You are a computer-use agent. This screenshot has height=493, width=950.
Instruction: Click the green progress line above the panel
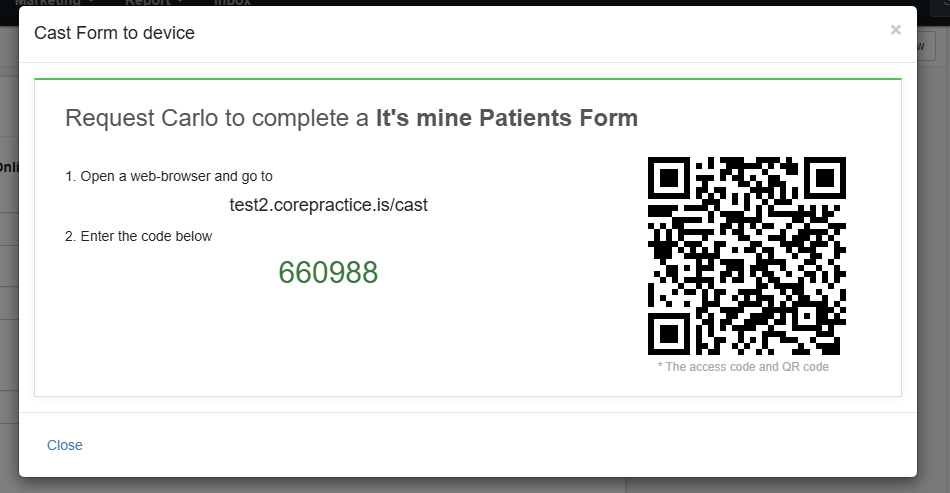tap(468, 79)
